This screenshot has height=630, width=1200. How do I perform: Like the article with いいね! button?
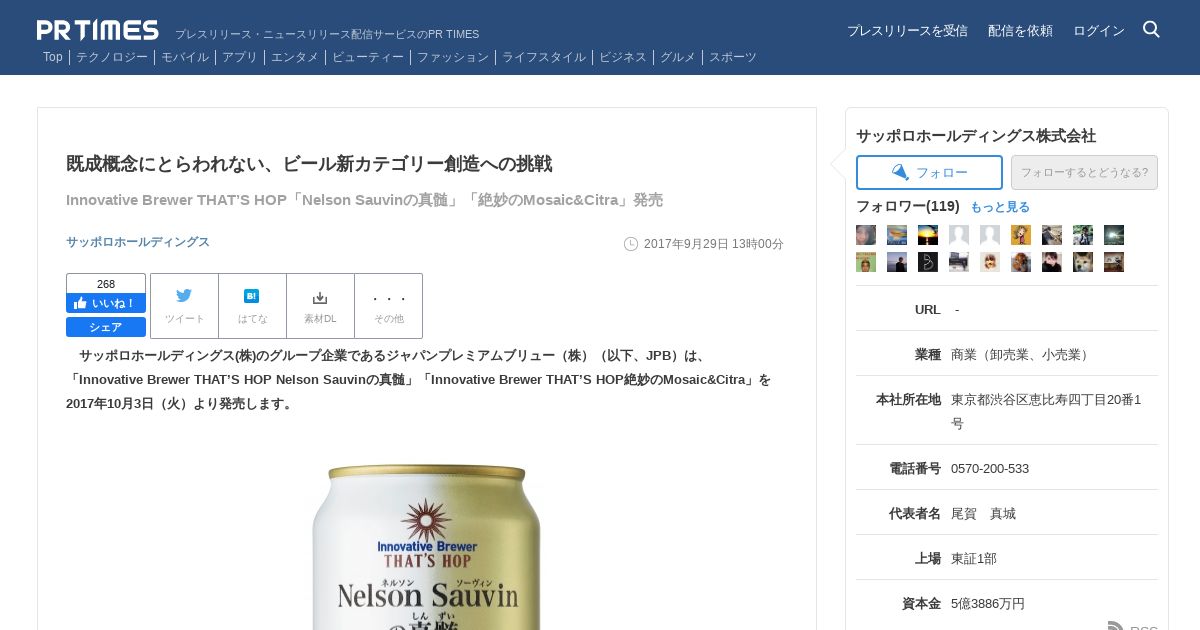pyautogui.click(x=106, y=303)
